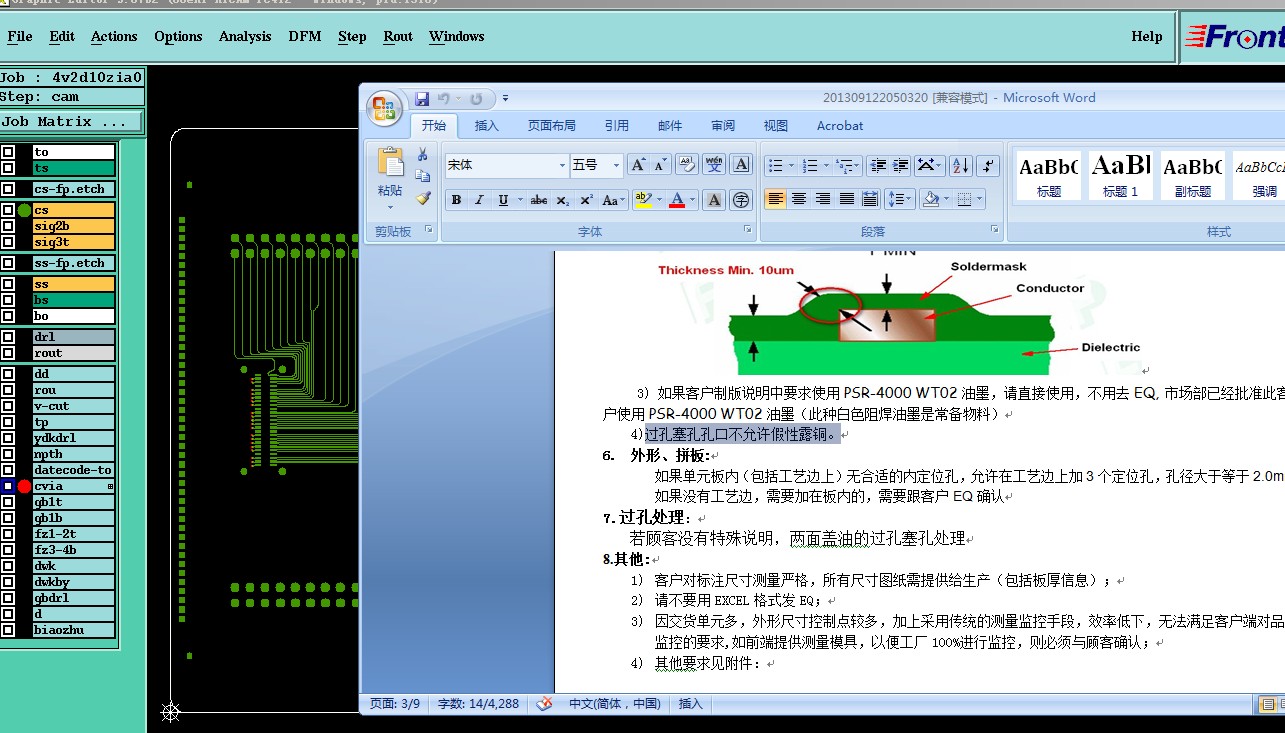Open line spacing dropdown
This screenshot has width=1285, height=733.
click(x=900, y=199)
